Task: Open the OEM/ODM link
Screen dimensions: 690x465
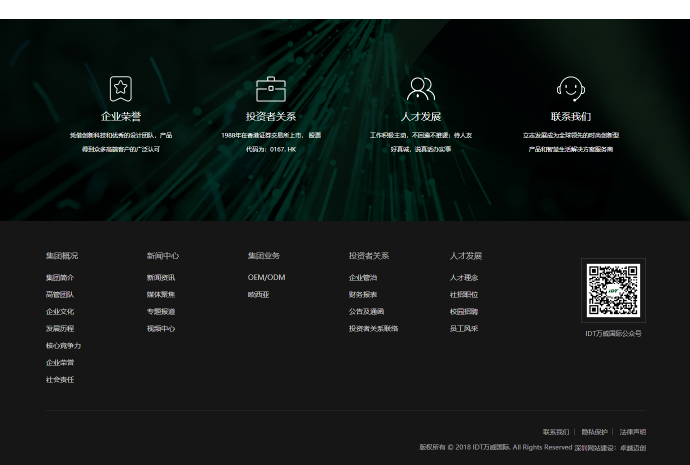Action: click(x=266, y=277)
